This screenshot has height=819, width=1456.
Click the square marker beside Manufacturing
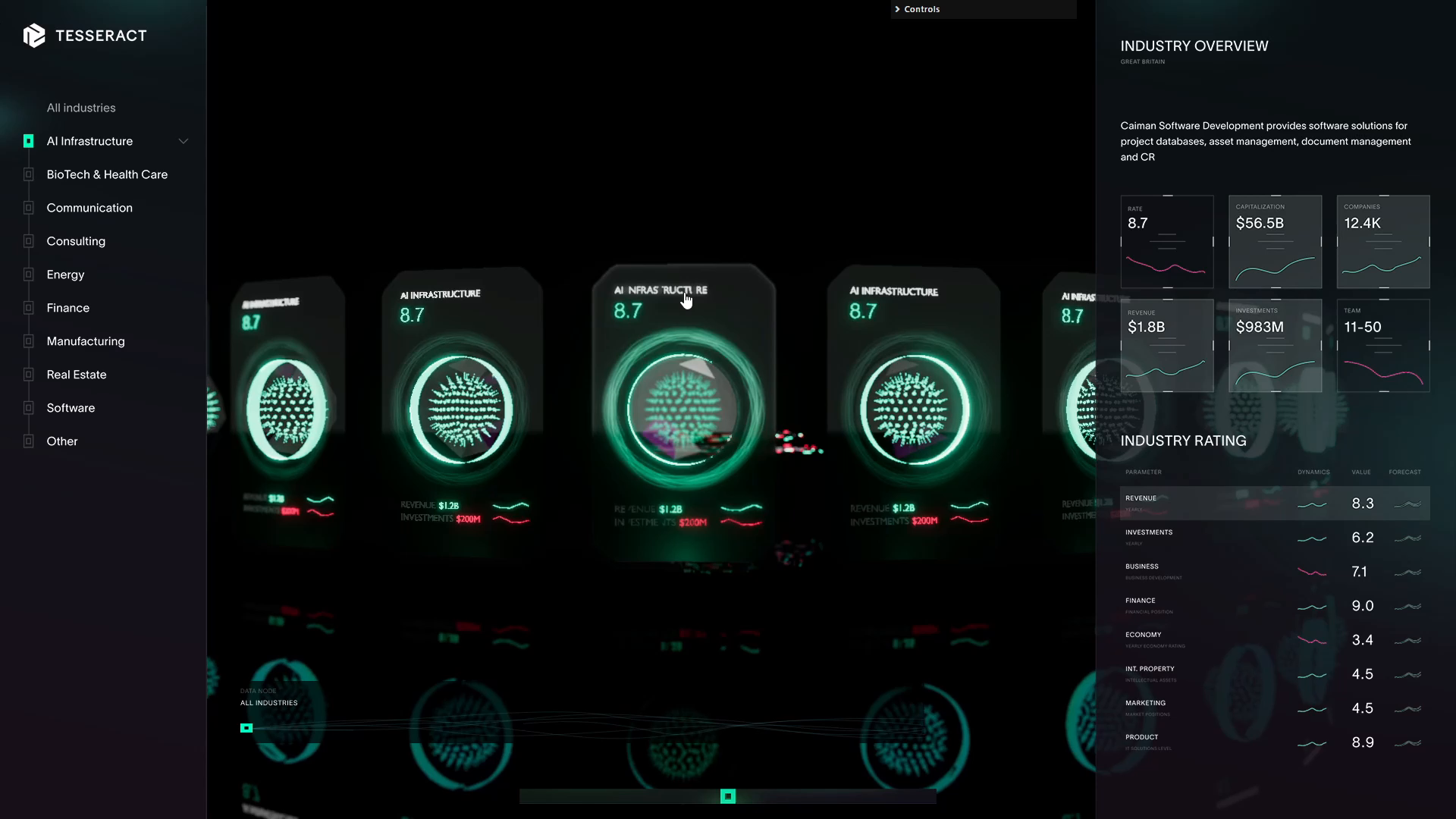coord(28,341)
